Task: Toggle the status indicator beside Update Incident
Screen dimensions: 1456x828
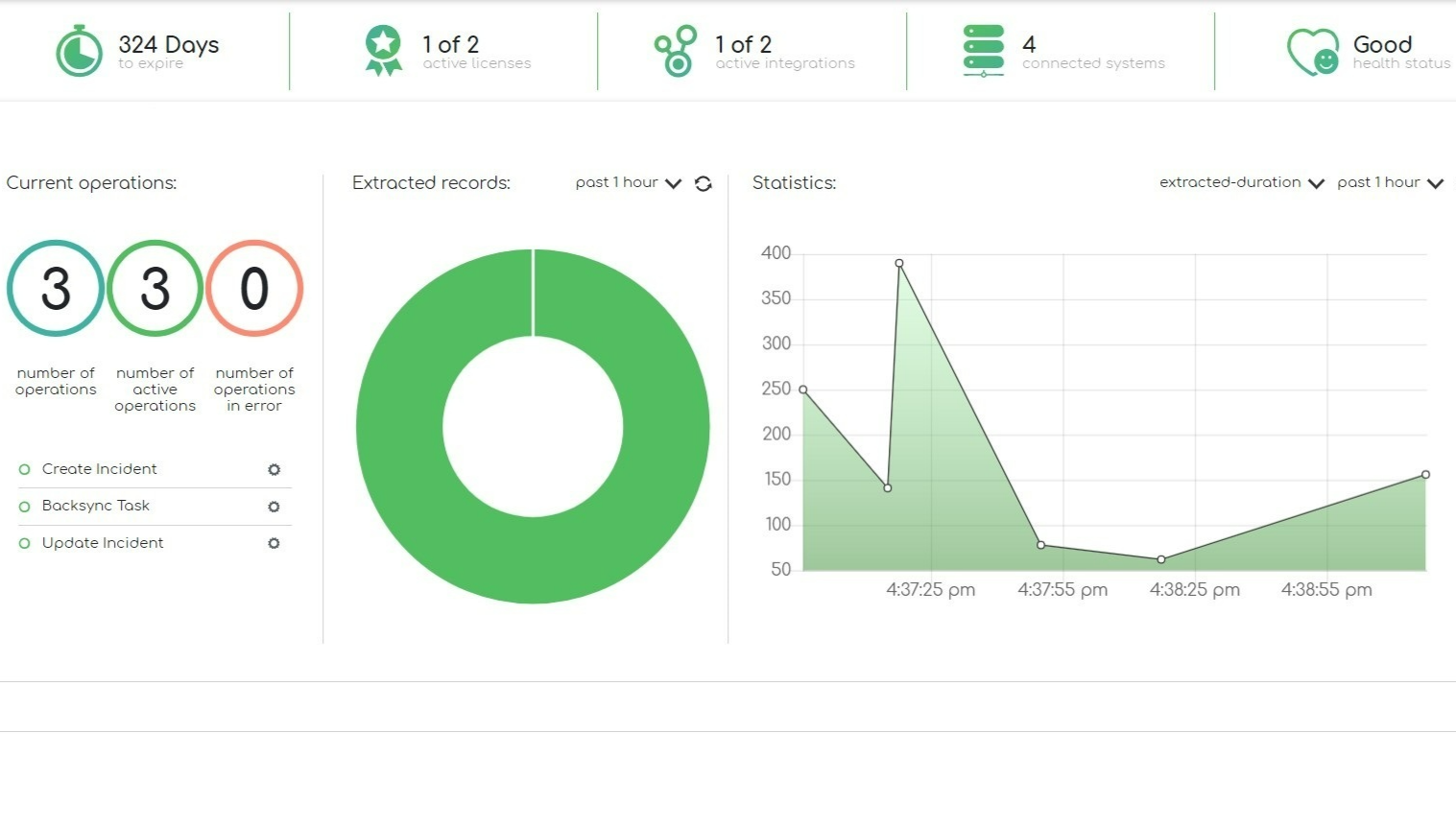Action: (24, 543)
